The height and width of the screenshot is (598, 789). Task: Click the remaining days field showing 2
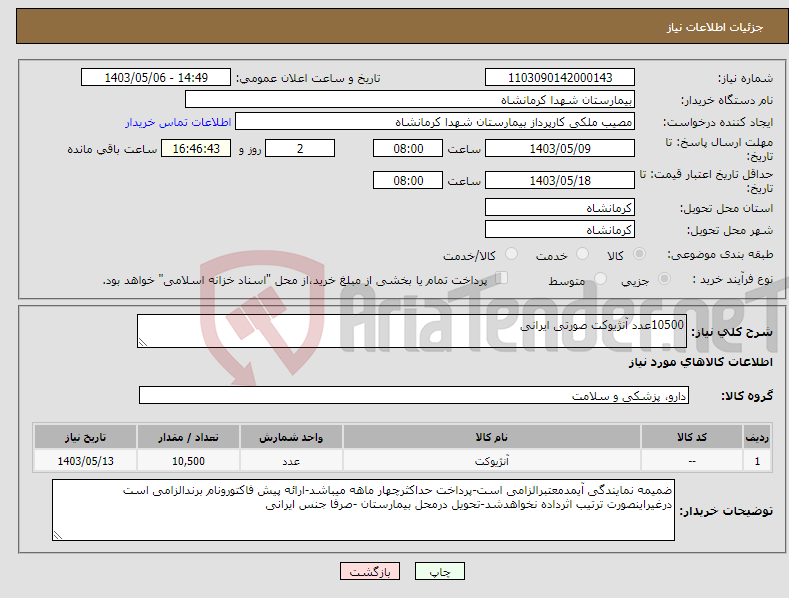(x=300, y=148)
